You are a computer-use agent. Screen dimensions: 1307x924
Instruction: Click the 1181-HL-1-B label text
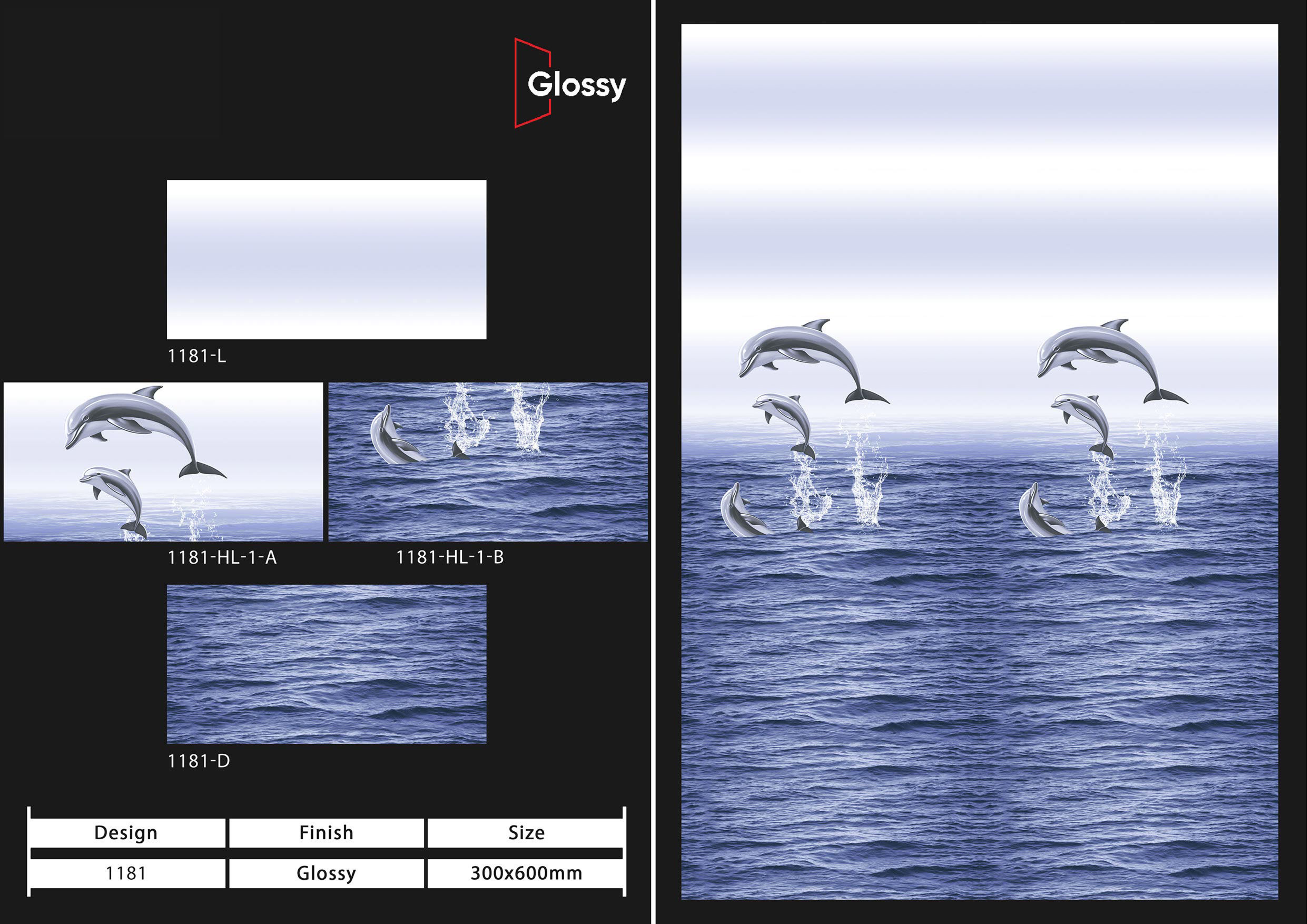(x=450, y=557)
